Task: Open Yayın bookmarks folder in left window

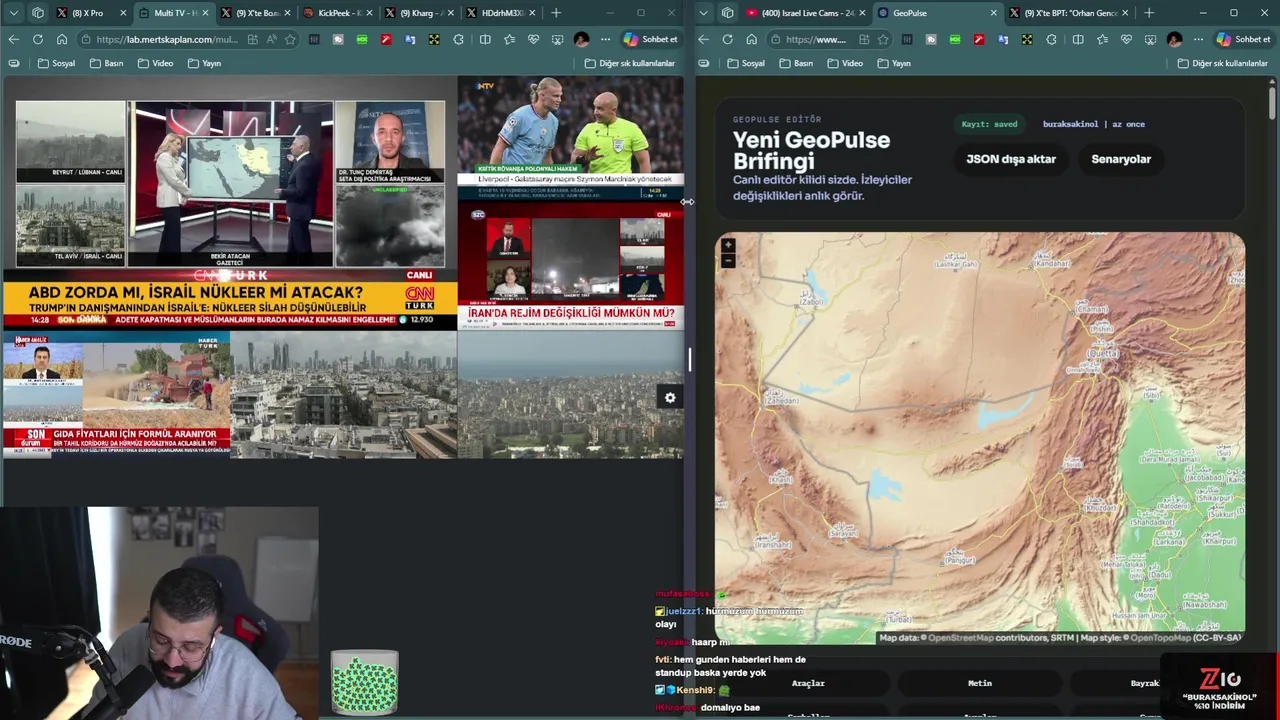Action: [x=204, y=63]
